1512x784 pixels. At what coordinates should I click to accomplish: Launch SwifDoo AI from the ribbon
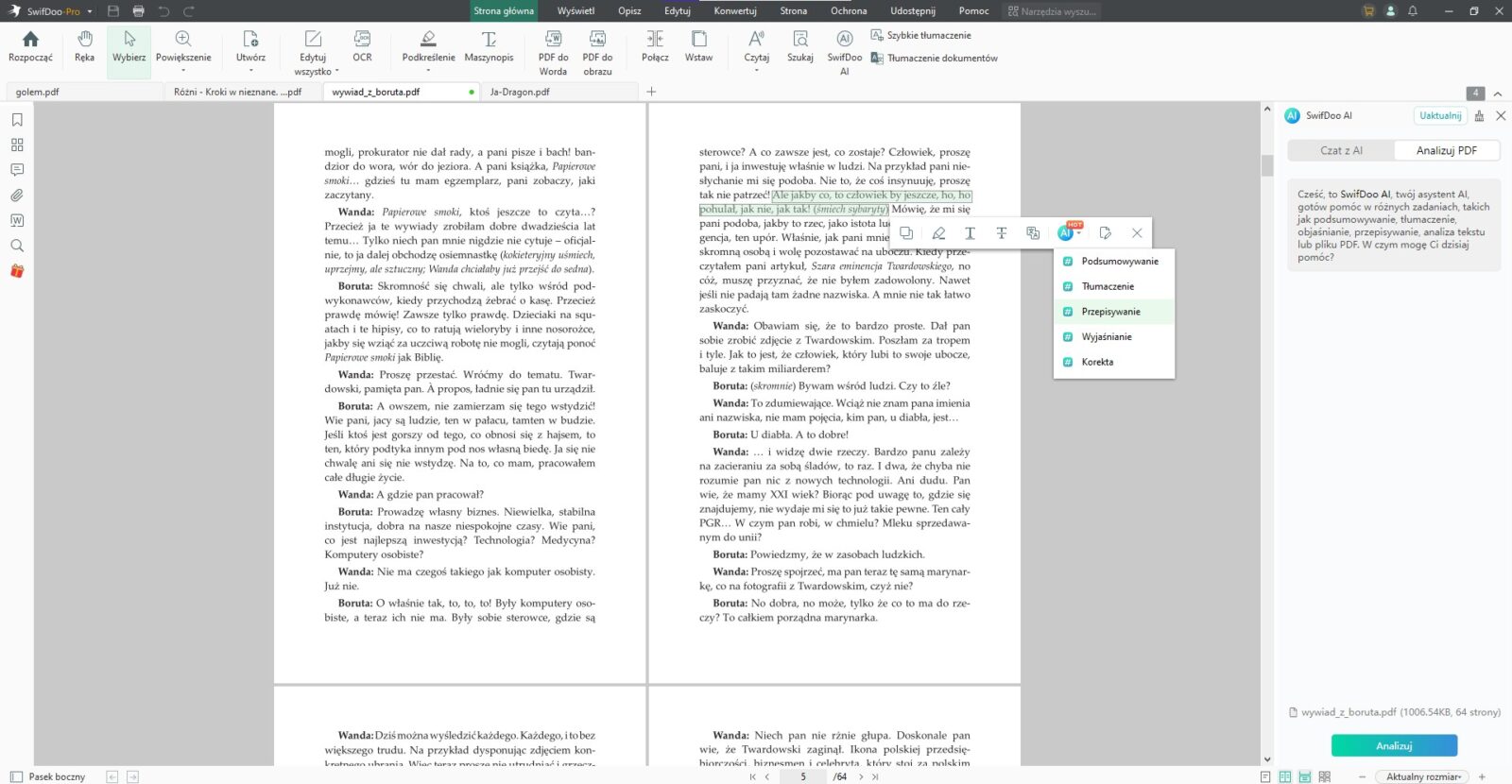(x=844, y=53)
